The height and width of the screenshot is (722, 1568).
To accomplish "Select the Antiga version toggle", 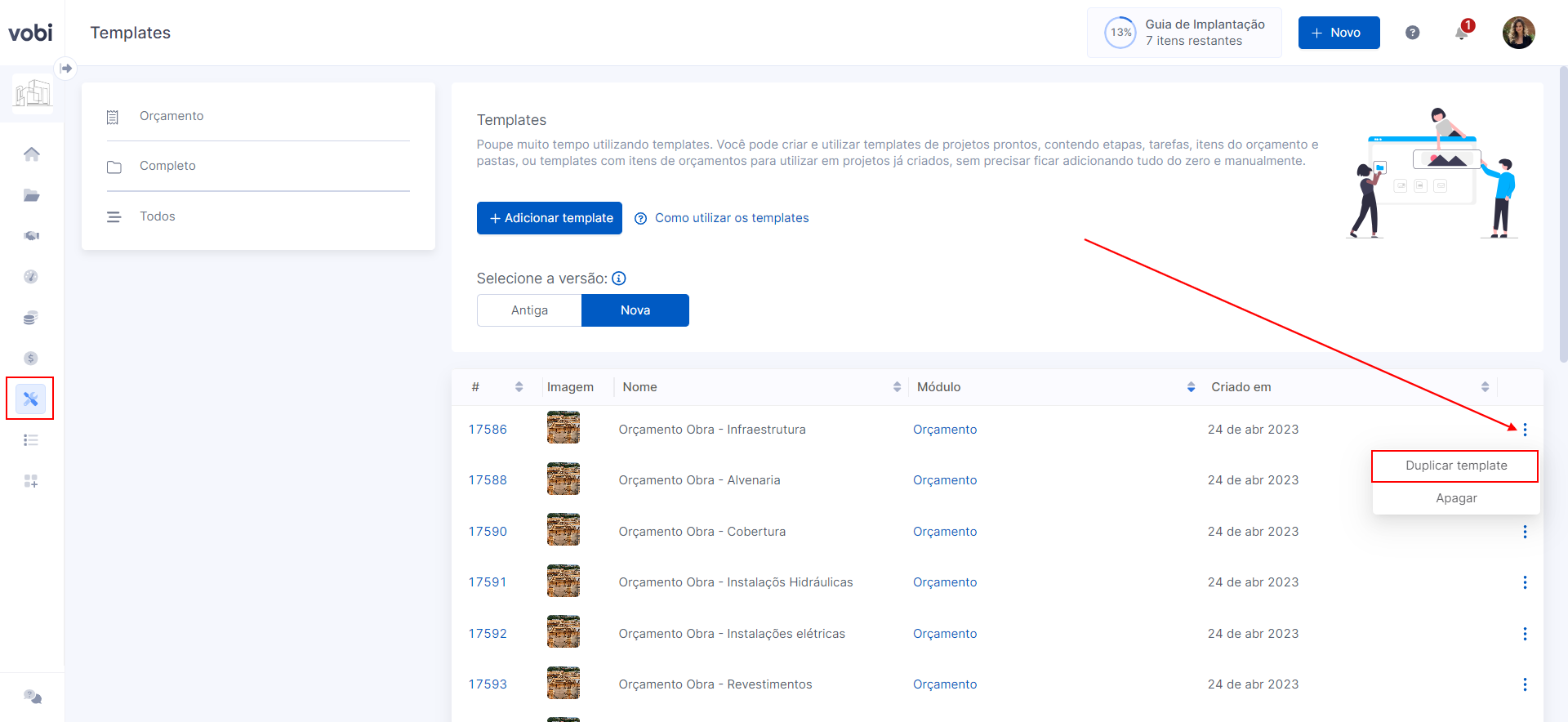I will click(x=529, y=310).
